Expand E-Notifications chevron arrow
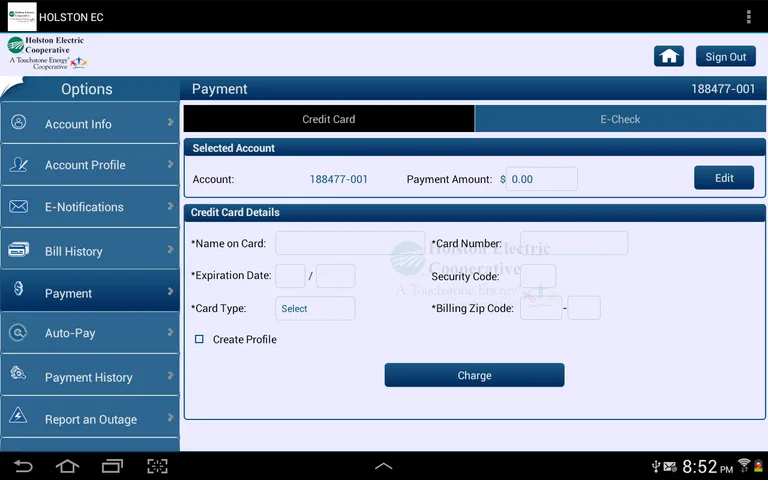768x480 pixels. coord(170,206)
